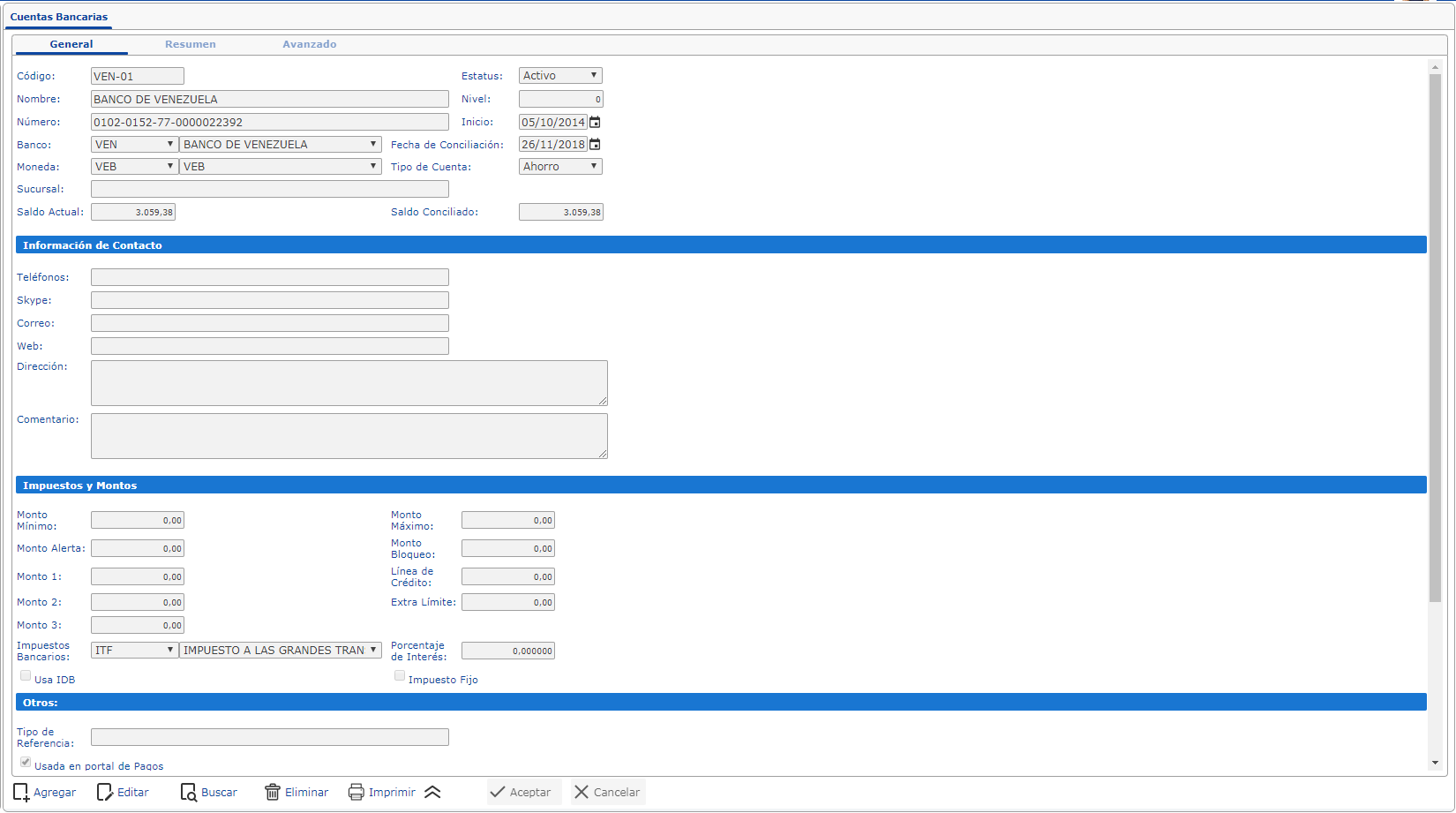Open the Impuestos Bancarios ITF dropdown
This screenshot has width=1456, height=813.
click(x=135, y=651)
